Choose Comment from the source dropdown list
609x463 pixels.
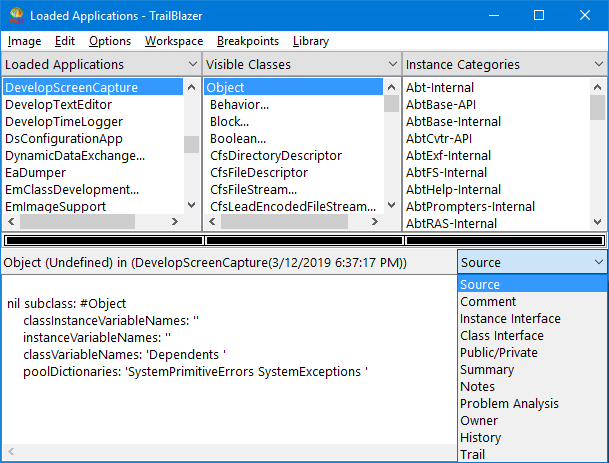pos(488,302)
